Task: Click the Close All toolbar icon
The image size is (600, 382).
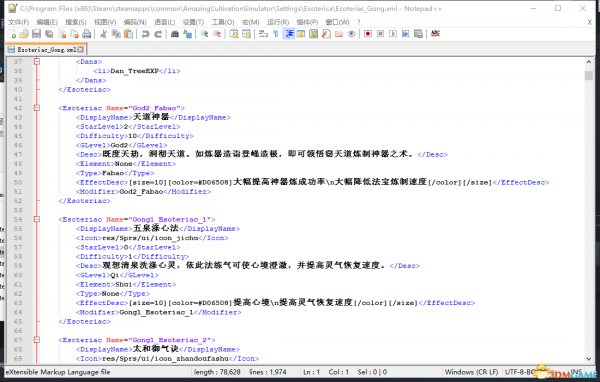Action: (x=74, y=34)
